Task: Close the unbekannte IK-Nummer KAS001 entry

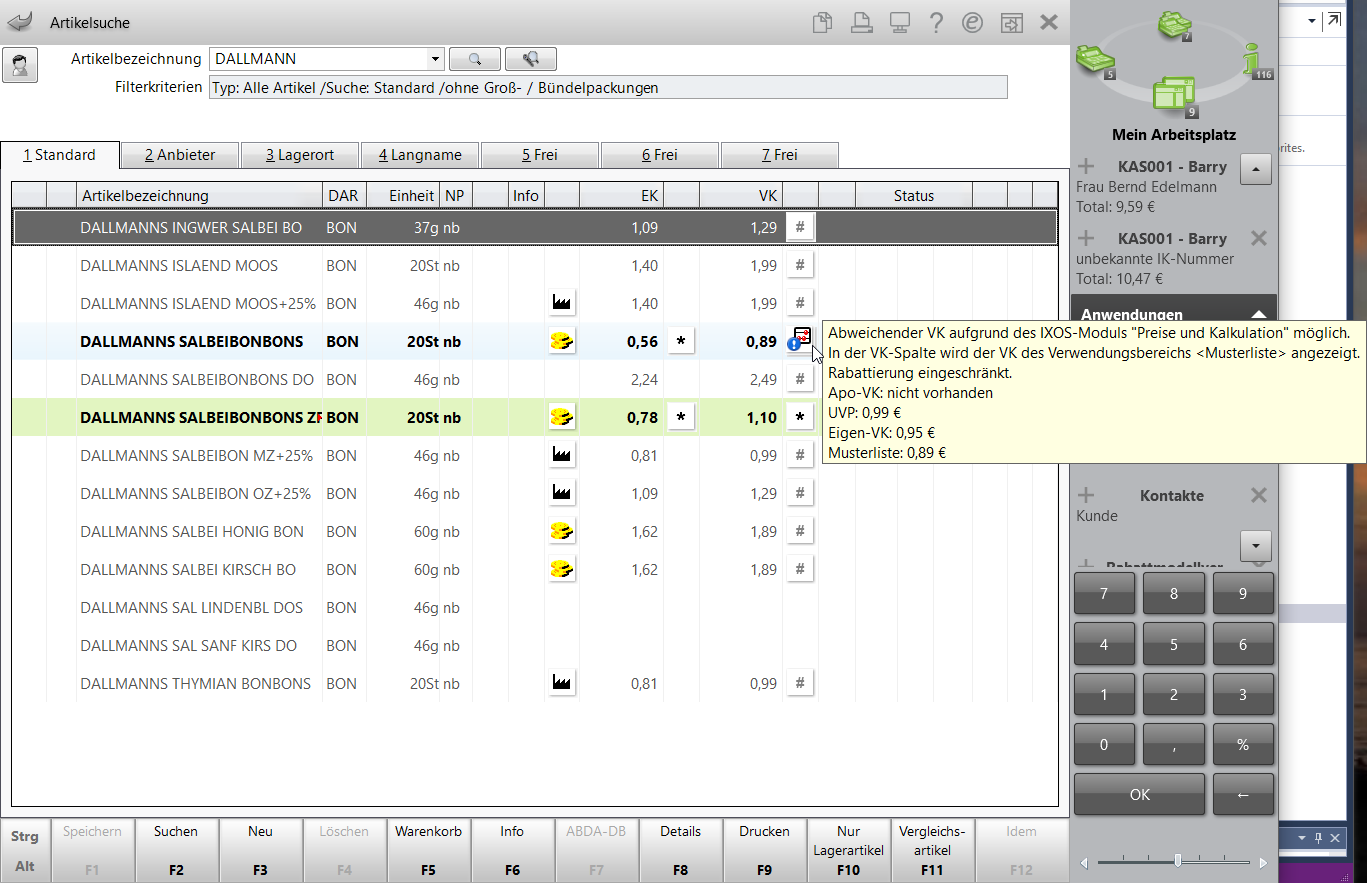Action: (x=1259, y=238)
